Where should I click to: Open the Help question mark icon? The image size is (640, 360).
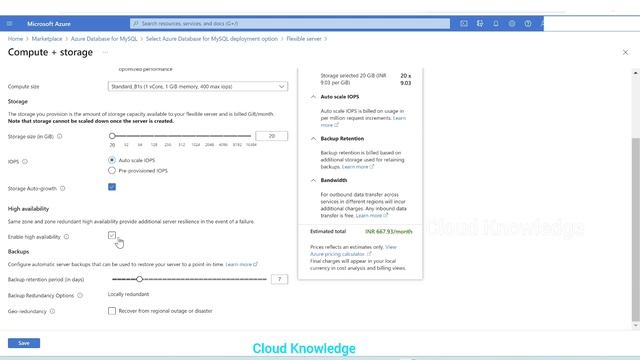tap(528, 24)
